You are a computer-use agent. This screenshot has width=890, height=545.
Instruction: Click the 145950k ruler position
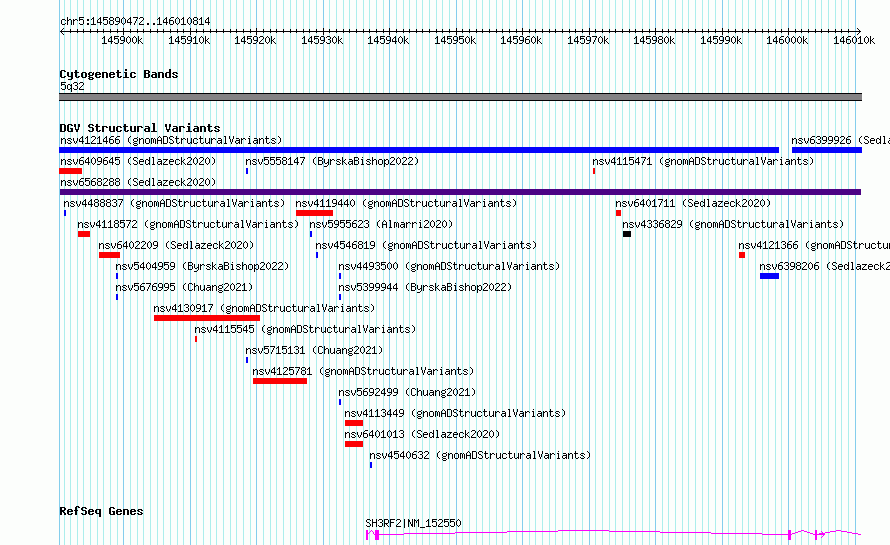455,40
